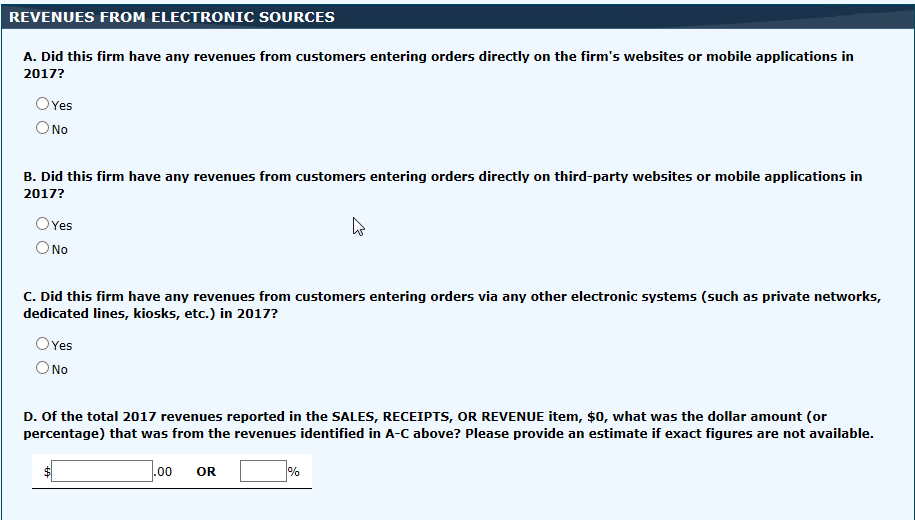Click the Revenues From Electronic Sources header
Image resolution: width=915 pixels, height=520 pixels.
point(171,17)
